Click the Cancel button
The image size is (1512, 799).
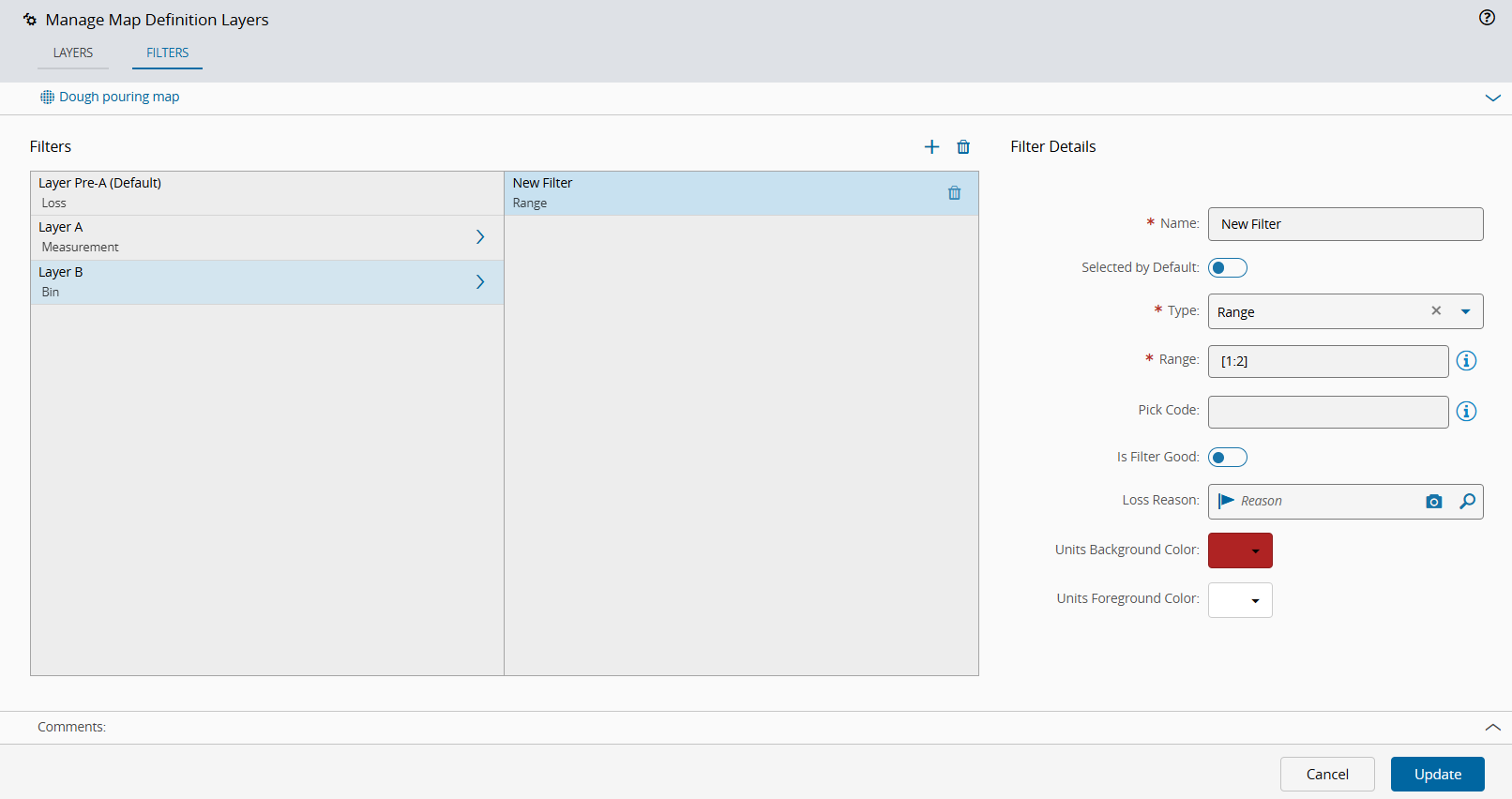[x=1327, y=774]
